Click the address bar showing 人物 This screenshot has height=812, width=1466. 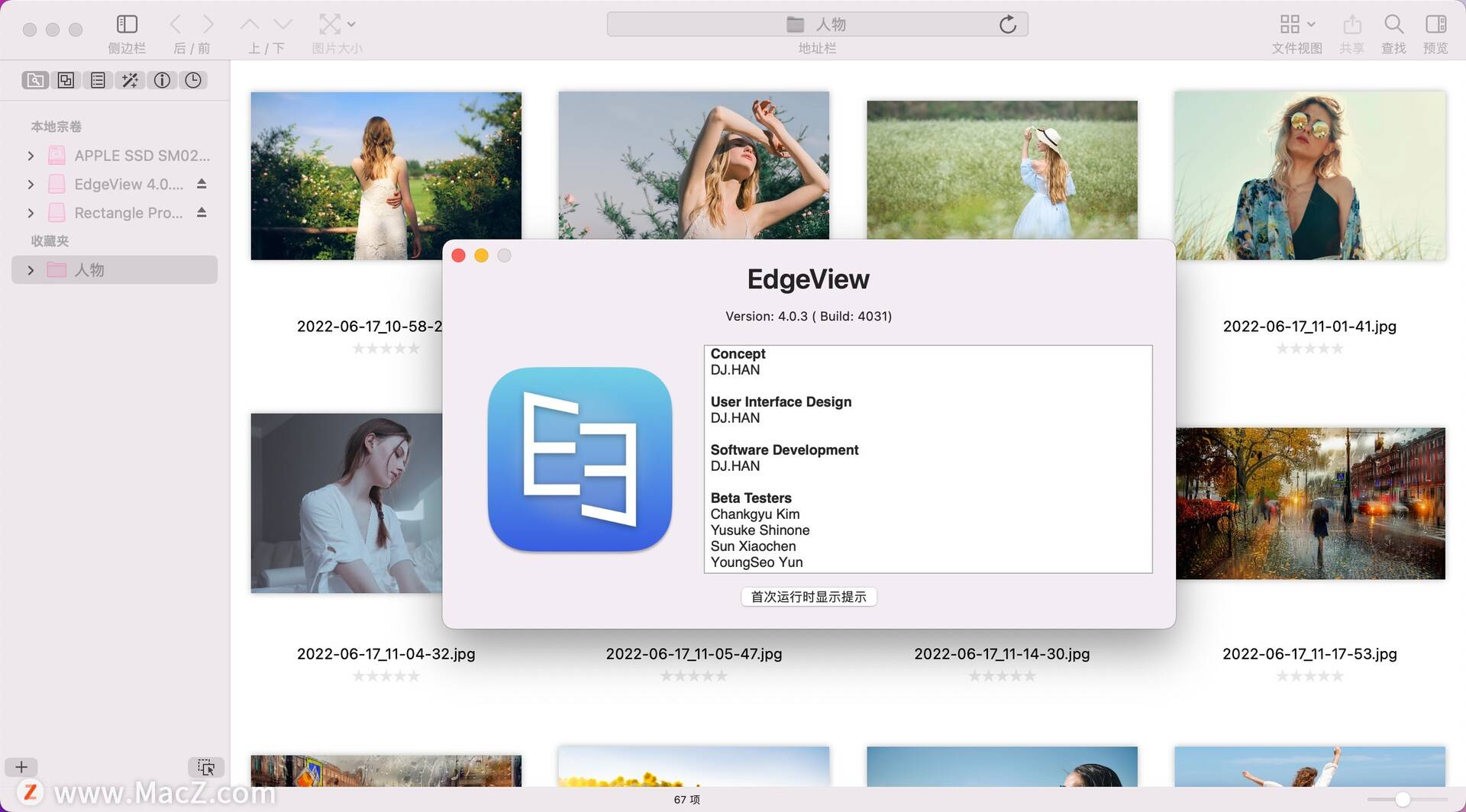[817, 24]
